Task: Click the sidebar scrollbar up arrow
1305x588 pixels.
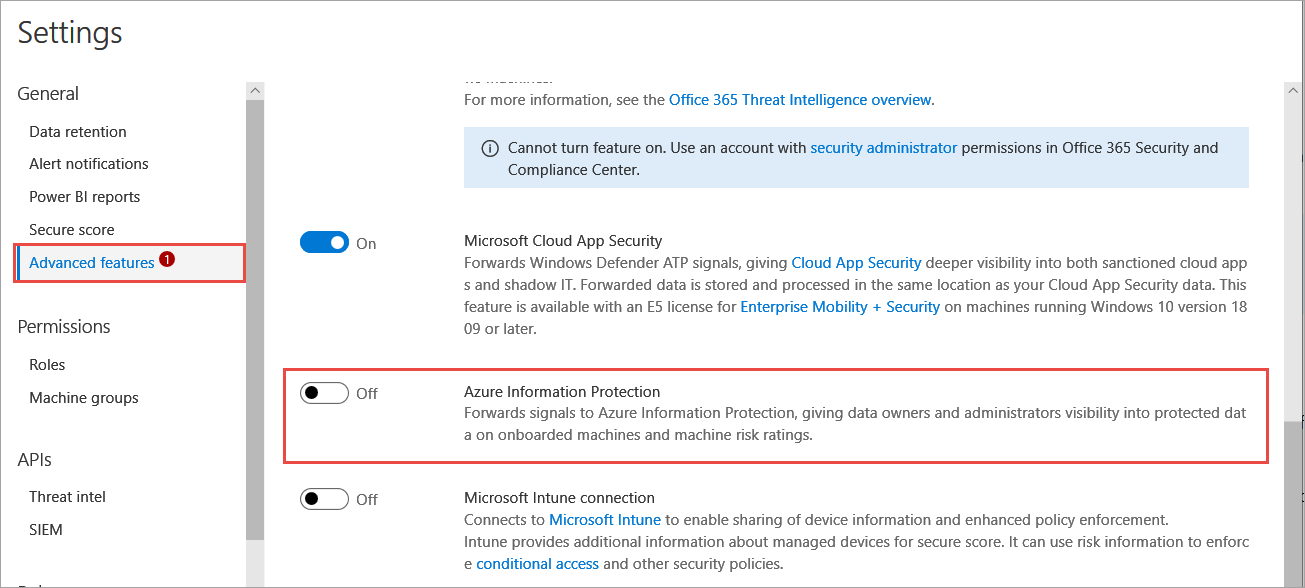Action: (255, 91)
